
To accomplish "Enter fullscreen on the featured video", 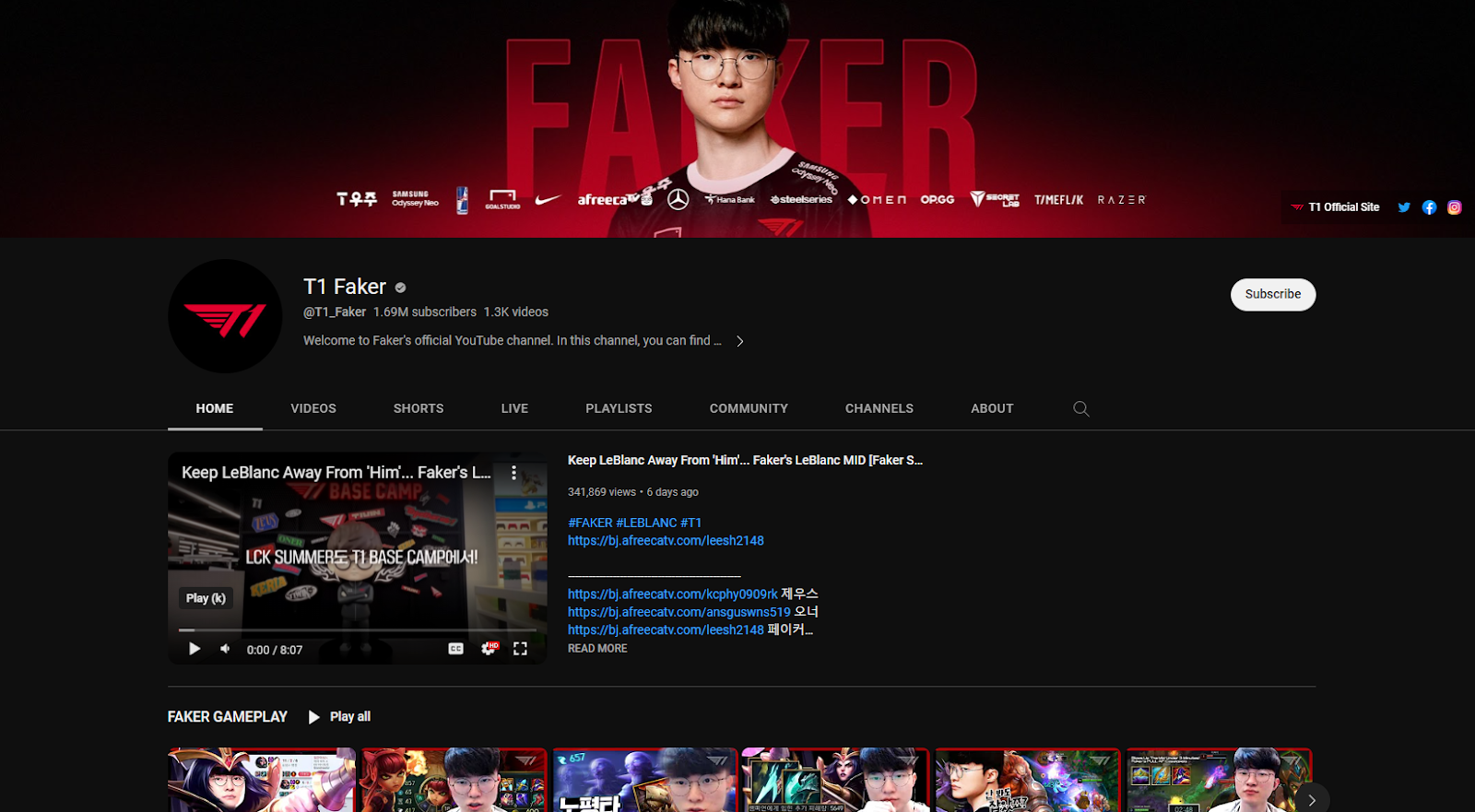I will pyautogui.click(x=520, y=649).
